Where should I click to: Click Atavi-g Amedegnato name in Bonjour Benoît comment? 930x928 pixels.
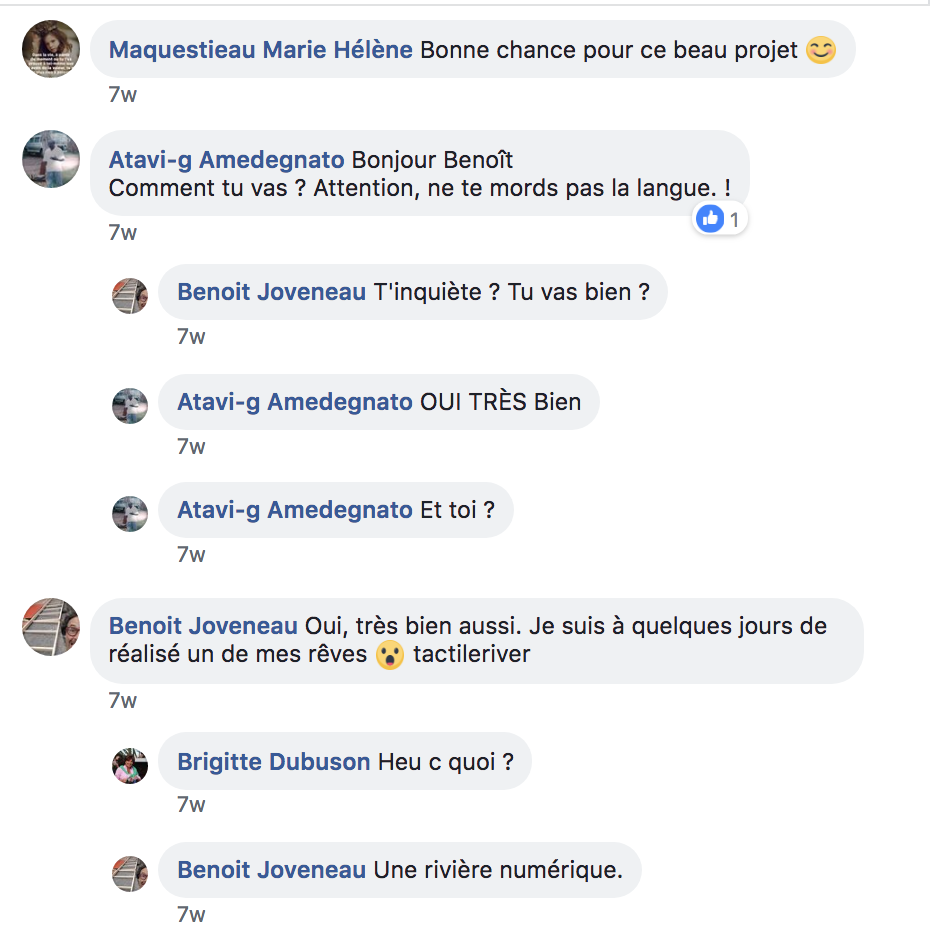point(227,160)
